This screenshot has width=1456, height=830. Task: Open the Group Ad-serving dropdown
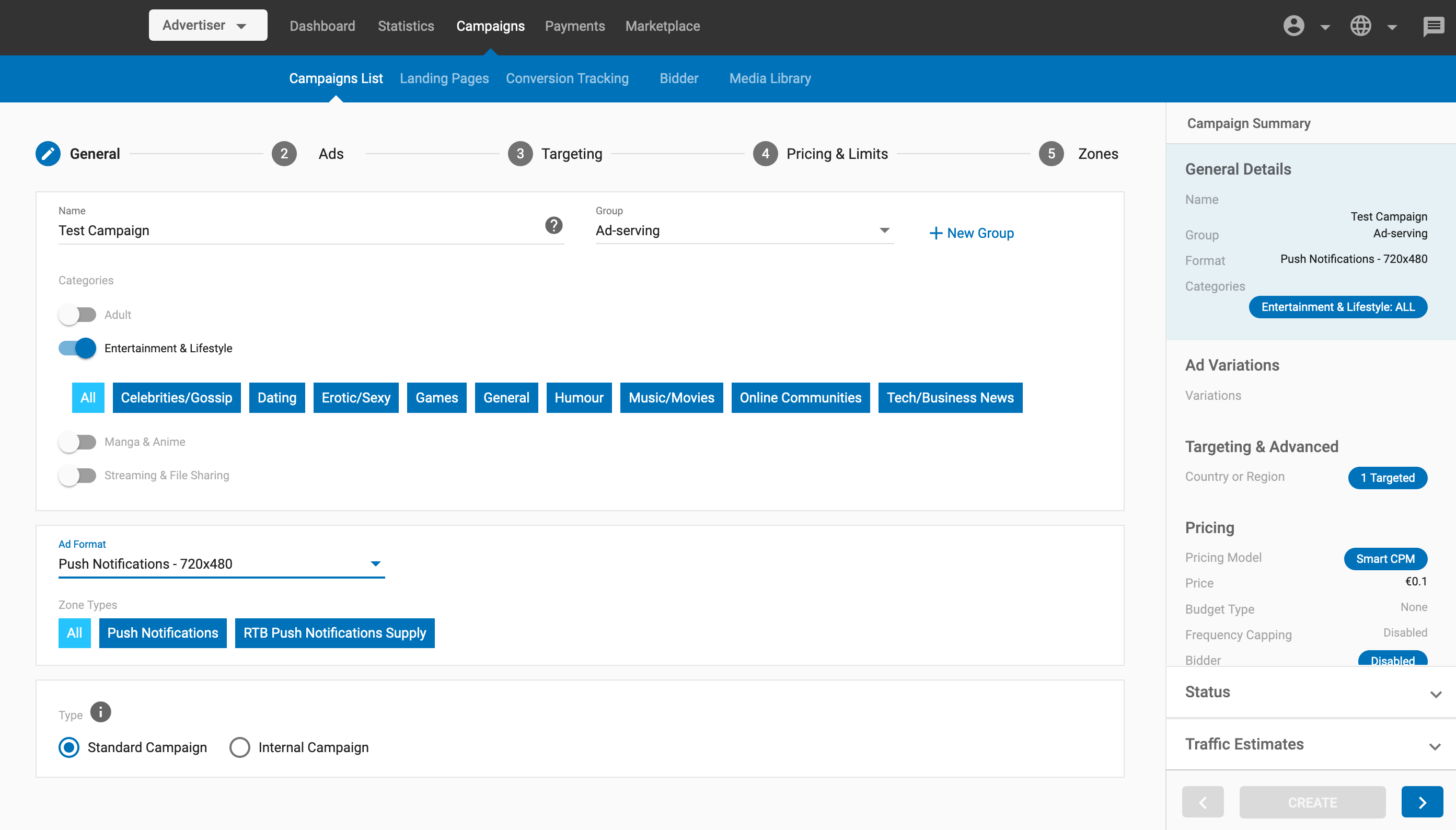tap(744, 231)
